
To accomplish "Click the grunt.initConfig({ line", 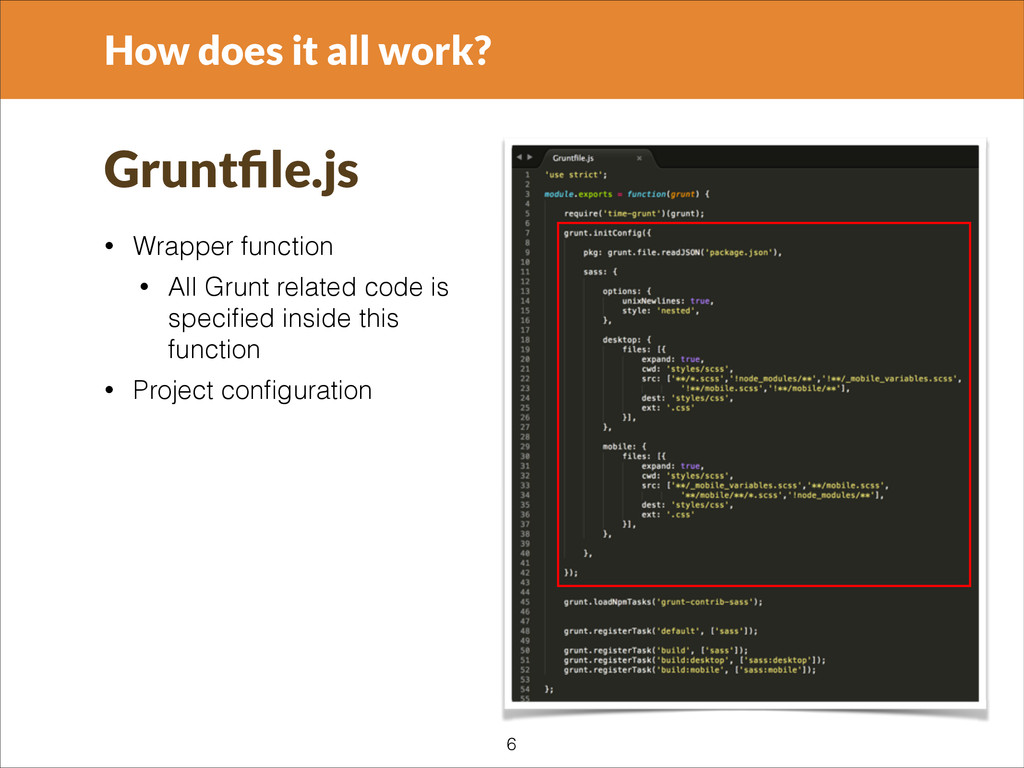I will tap(607, 233).
